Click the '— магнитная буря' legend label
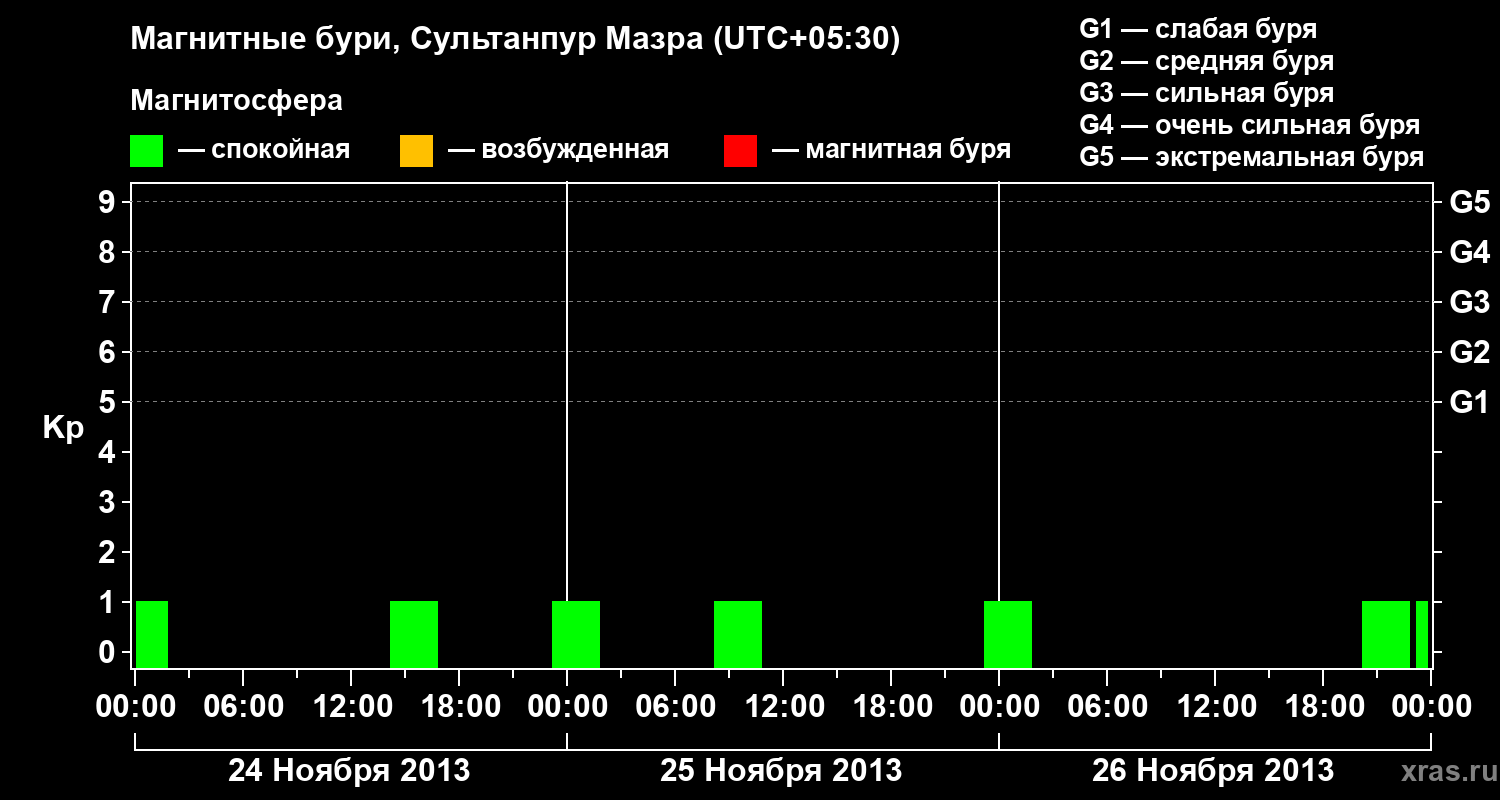The width and height of the screenshot is (1500, 800). tap(892, 151)
